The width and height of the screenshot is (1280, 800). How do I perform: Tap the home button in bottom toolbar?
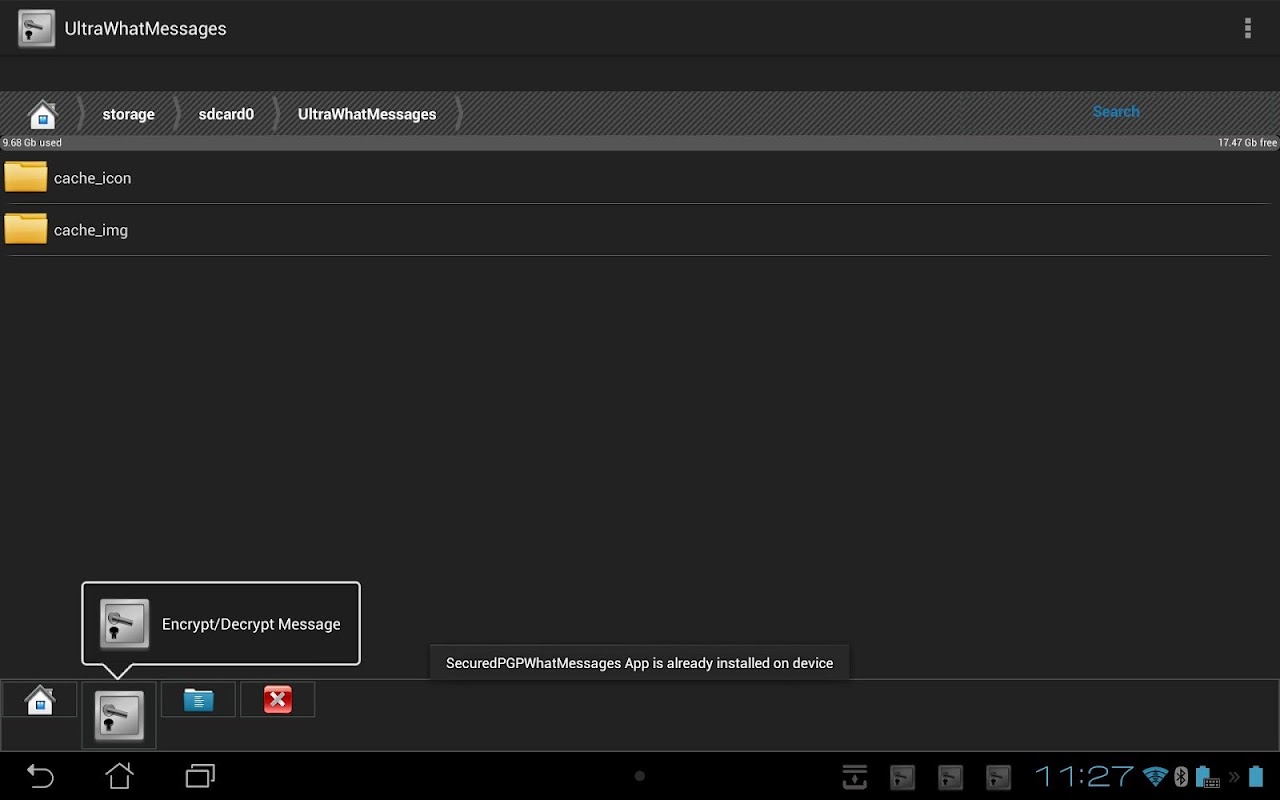pyautogui.click(x=39, y=700)
